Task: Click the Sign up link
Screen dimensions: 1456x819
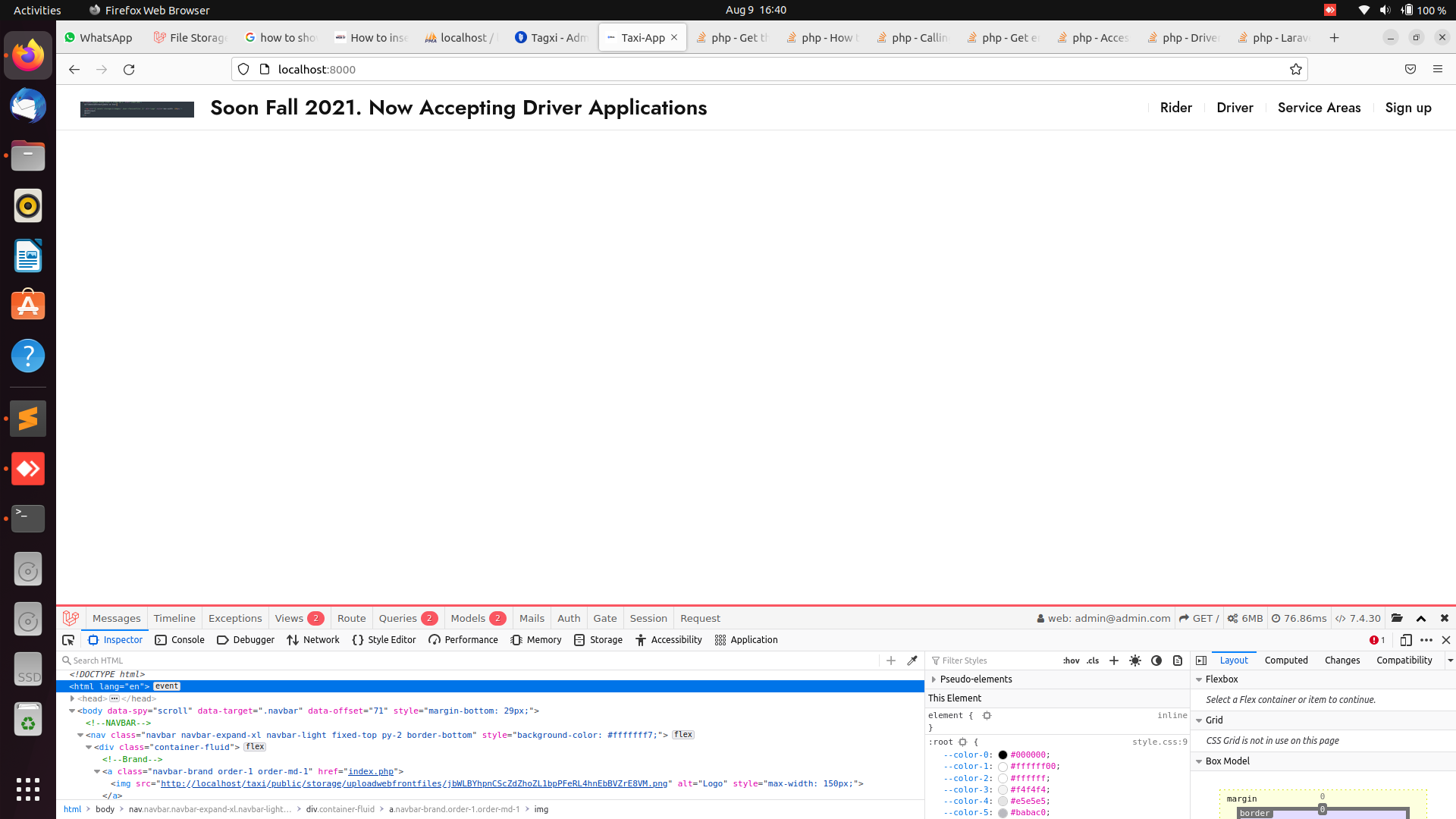Action: [1408, 108]
